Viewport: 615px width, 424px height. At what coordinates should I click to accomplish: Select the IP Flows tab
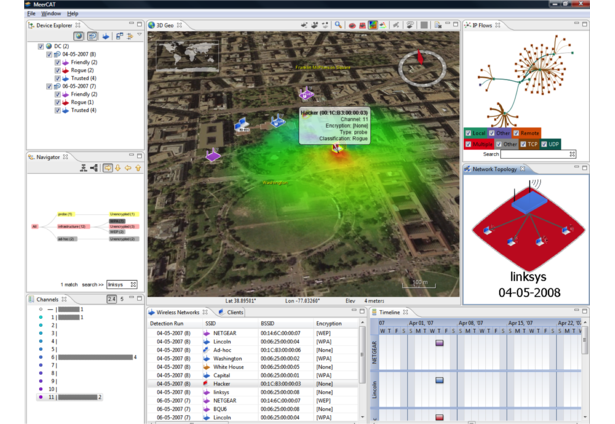(x=482, y=25)
